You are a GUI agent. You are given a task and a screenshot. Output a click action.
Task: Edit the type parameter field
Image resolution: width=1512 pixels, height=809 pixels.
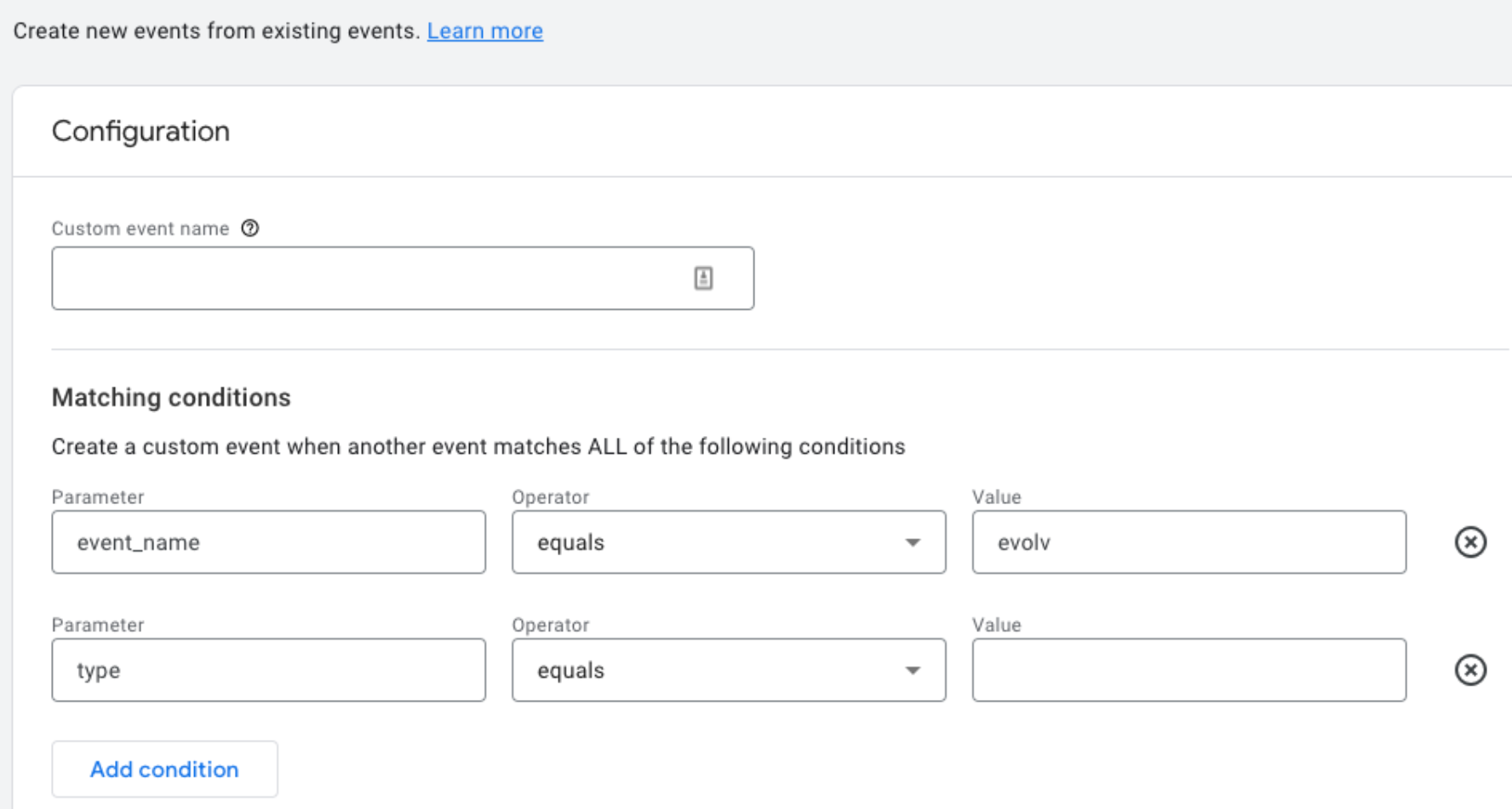[269, 670]
